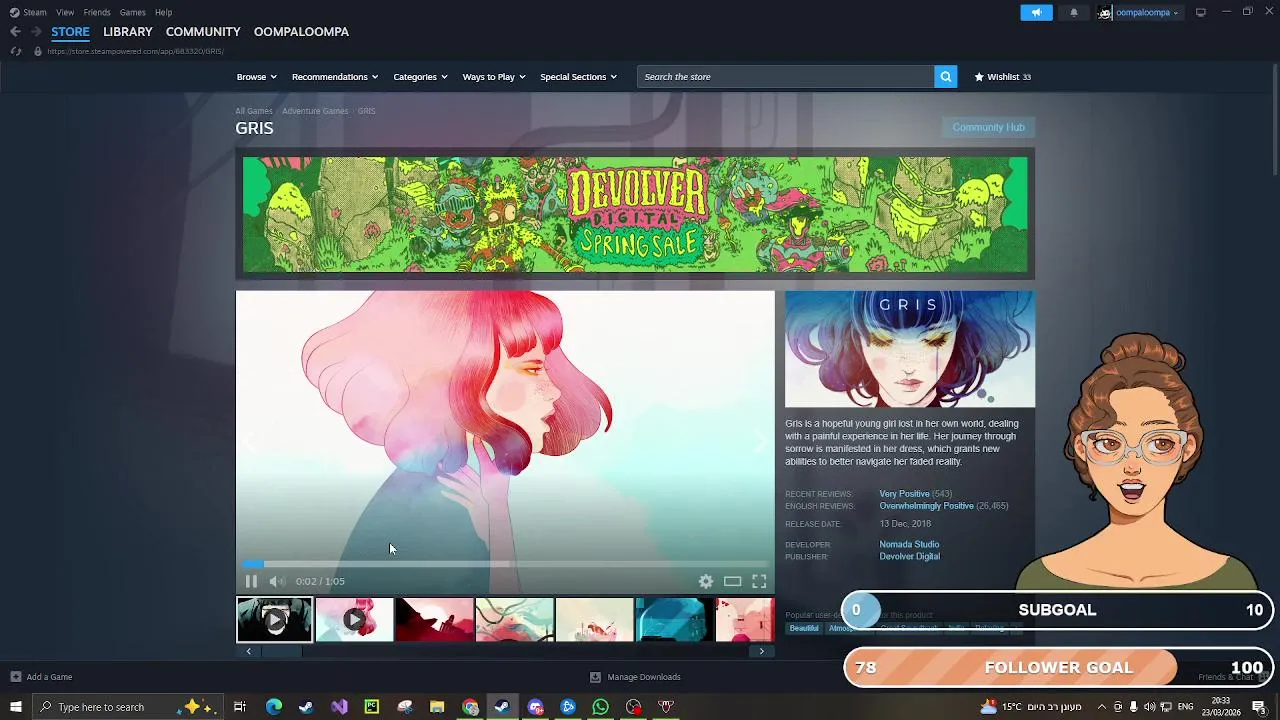Open Windows notification center
The height and width of the screenshot is (720, 1280).
[x=1259, y=707]
